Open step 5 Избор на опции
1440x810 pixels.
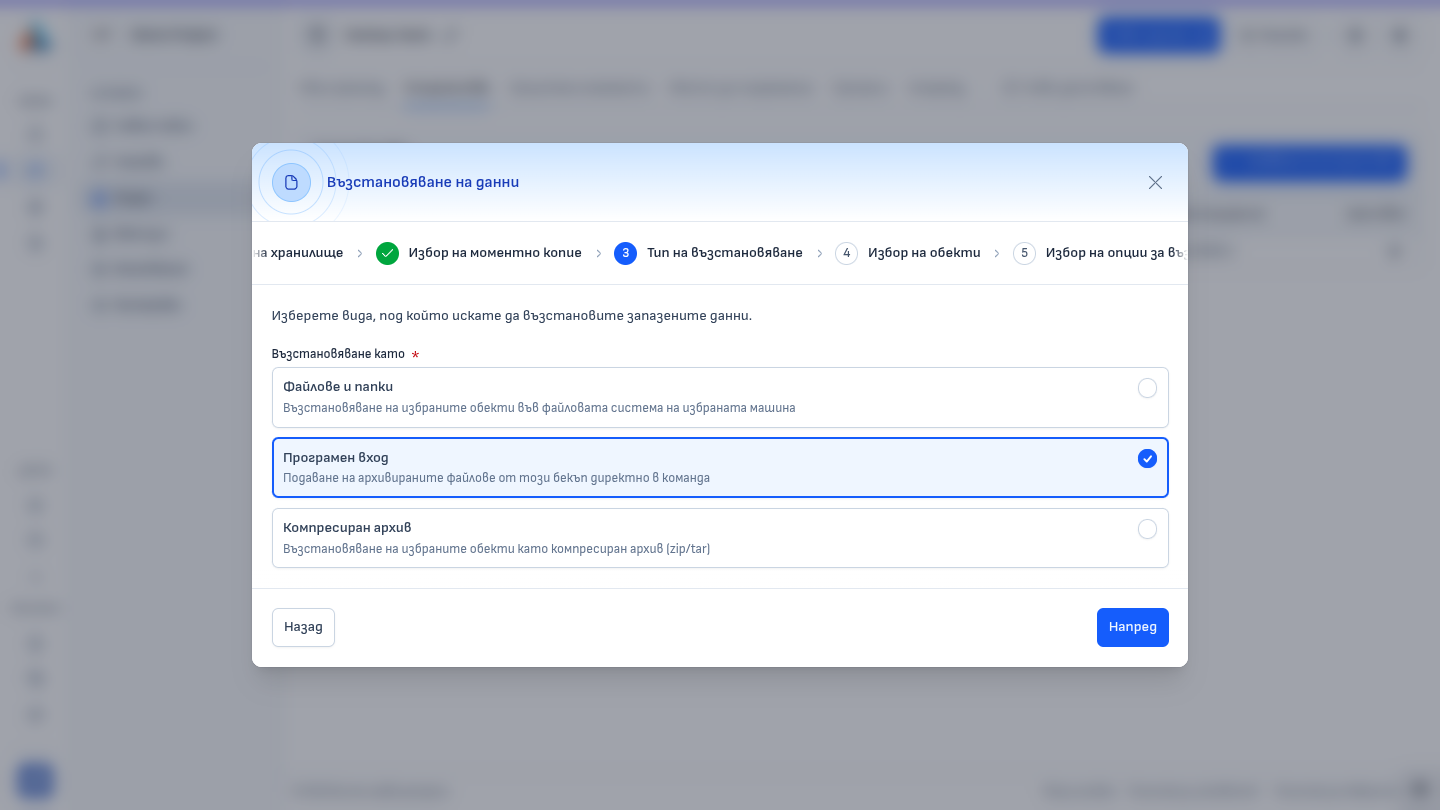point(1100,253)
